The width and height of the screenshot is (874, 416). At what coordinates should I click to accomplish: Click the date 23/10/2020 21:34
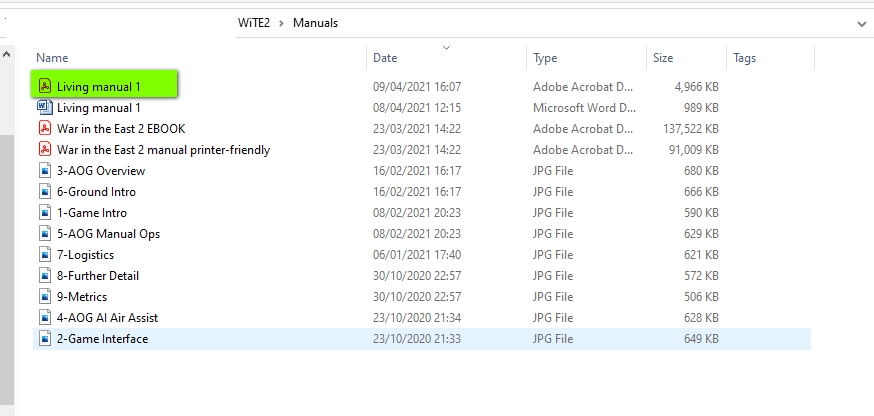coord(417,318)
